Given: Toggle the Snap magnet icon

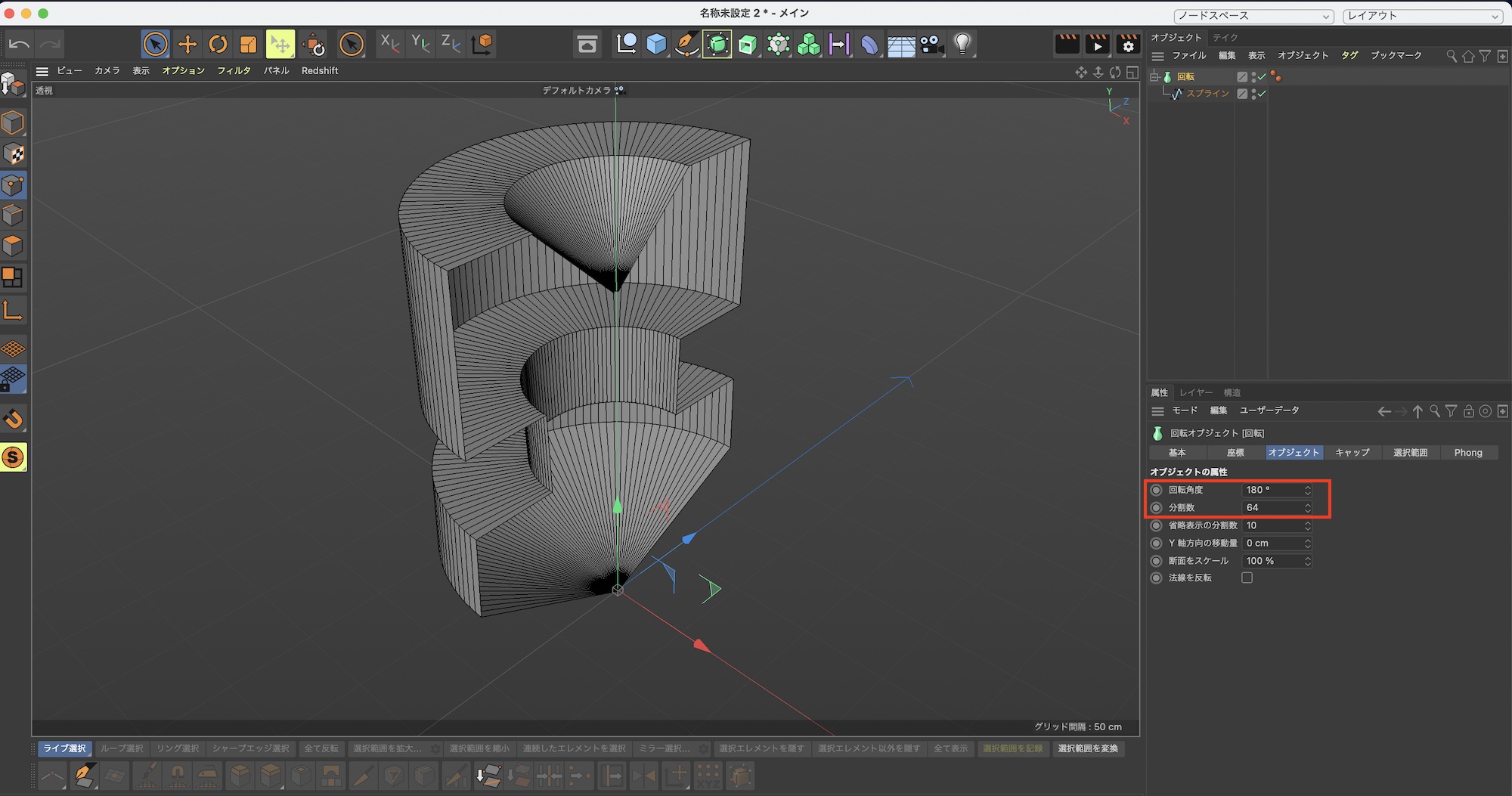Looking at the screenshot, I should tap(13, 419).
